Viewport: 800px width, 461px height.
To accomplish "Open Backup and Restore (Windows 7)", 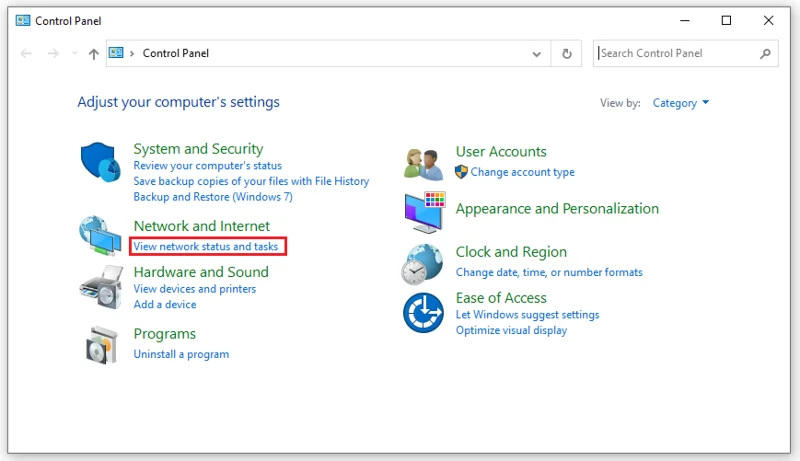I will pyautogui.click(x=213, y=197).
